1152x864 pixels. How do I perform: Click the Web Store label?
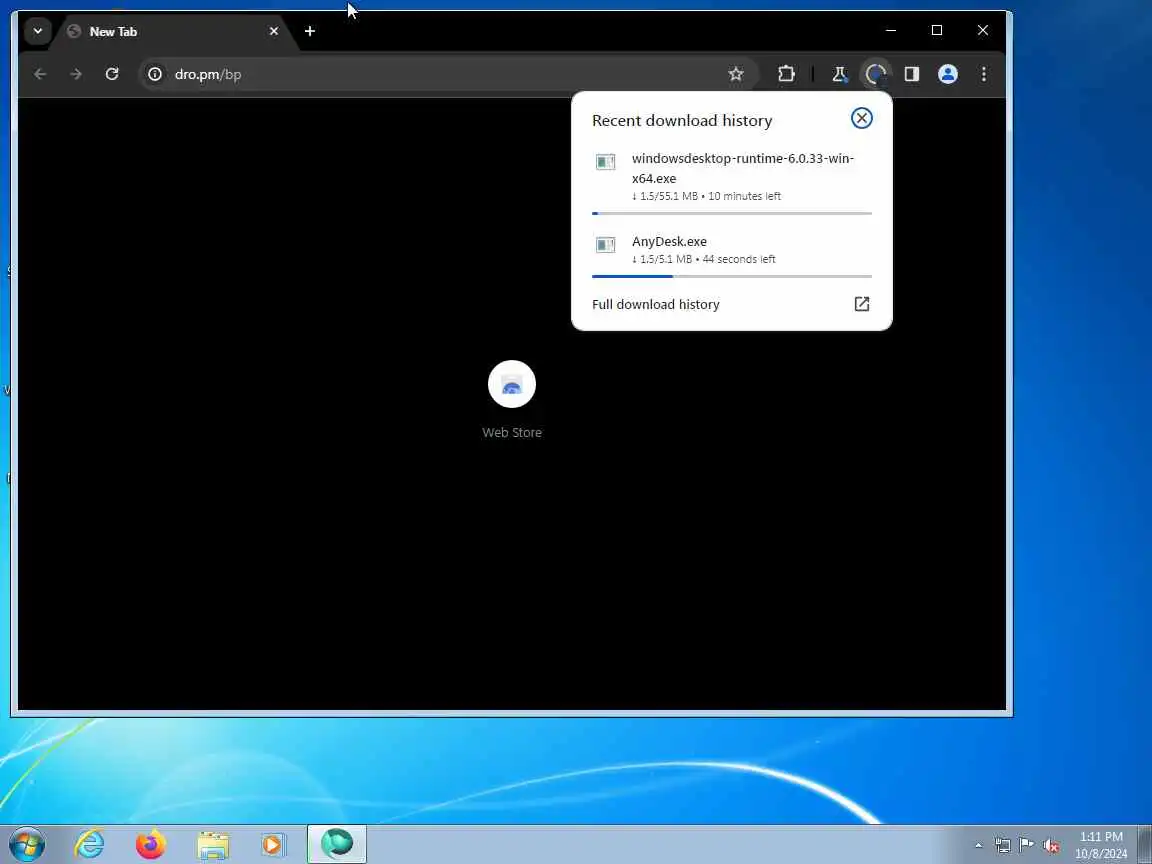[512, 433]
